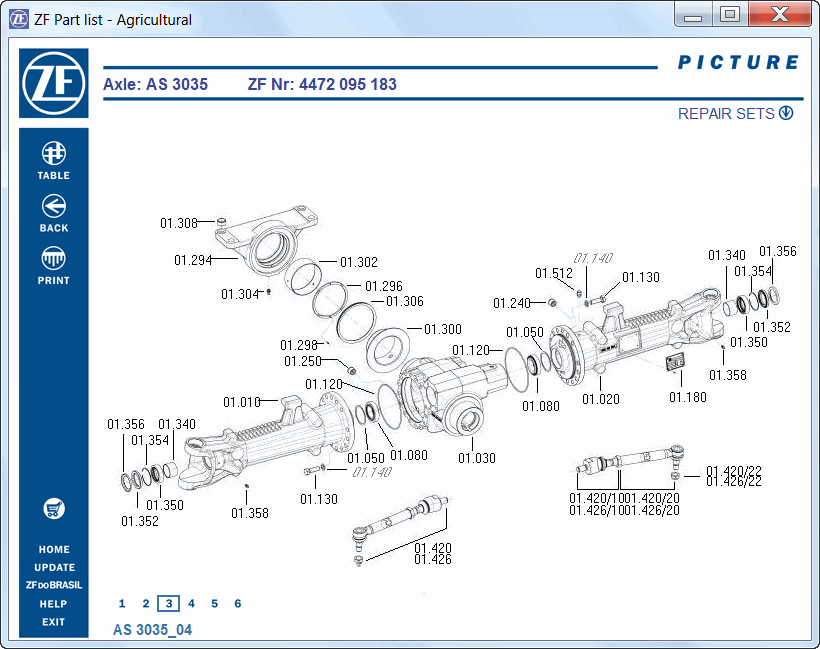Click part number 01.180 label
This screenshot has height=649, width=820.
pos(687,398)
